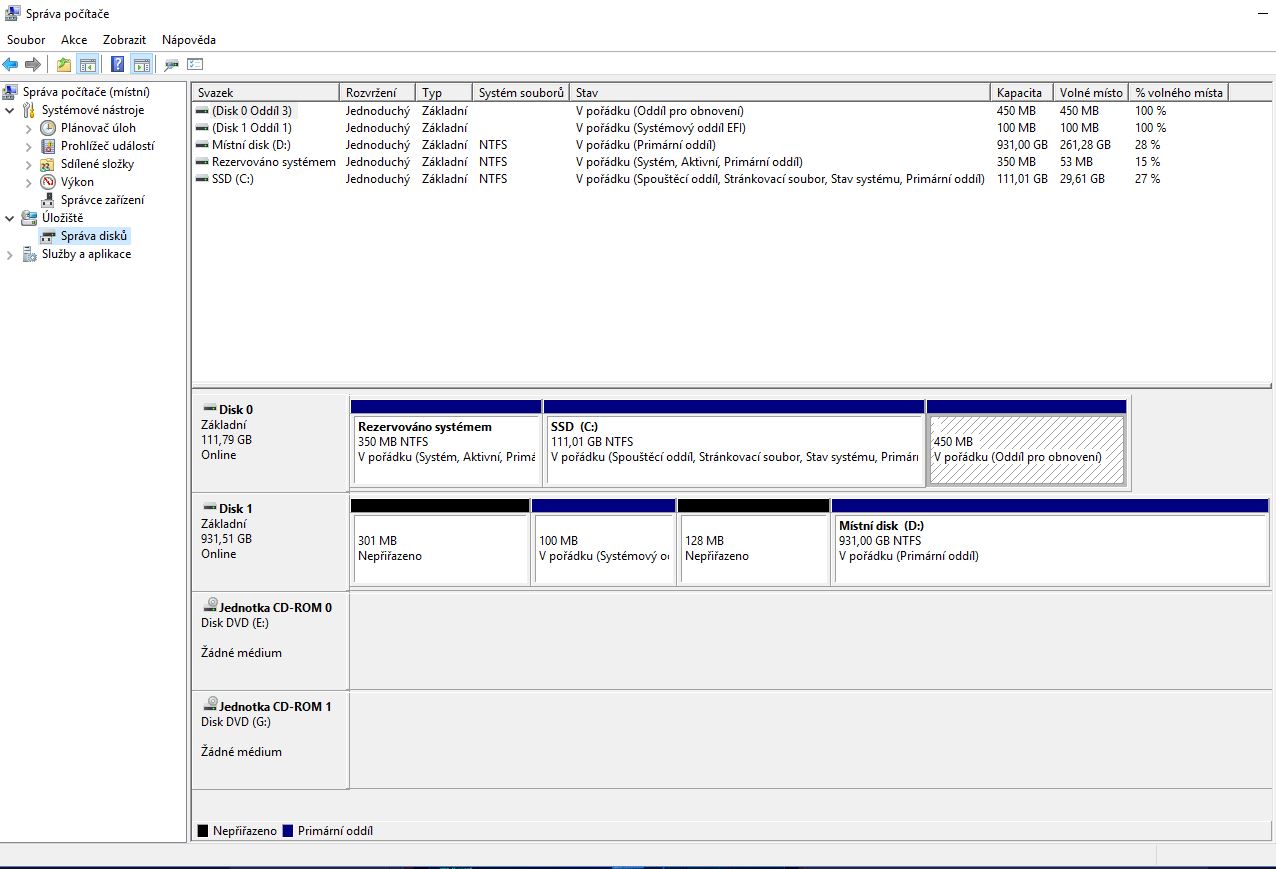Open Help via the question mark icon
Screen dimensions: 1276x869
pos(118,65)
